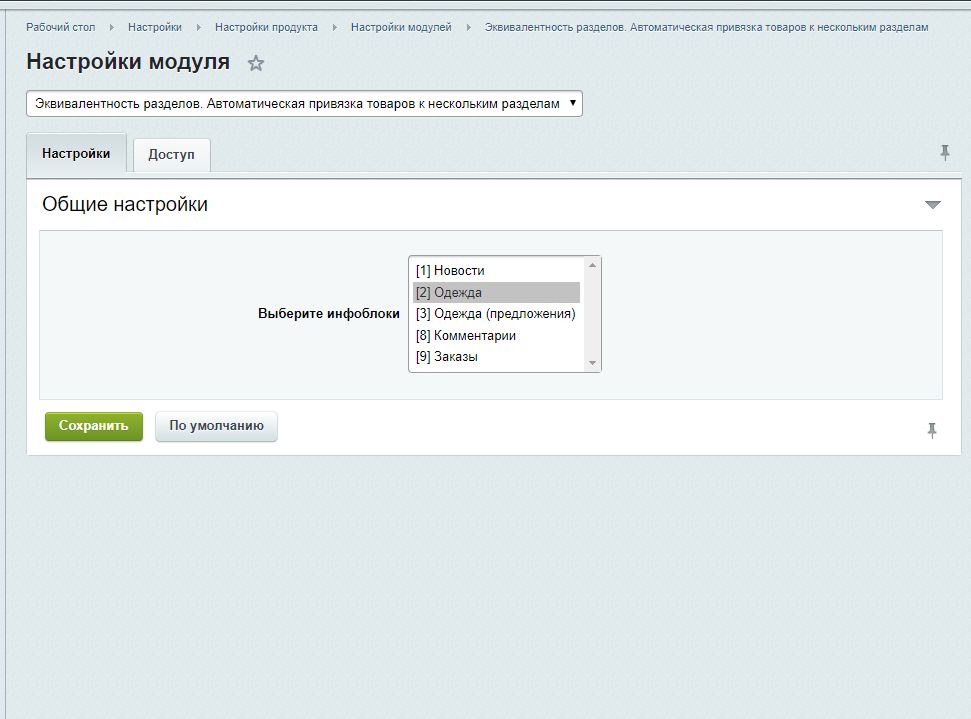Go to Рабочий стол via breadcrumb
Screen dimensions: 971x719
click(61, 27)
